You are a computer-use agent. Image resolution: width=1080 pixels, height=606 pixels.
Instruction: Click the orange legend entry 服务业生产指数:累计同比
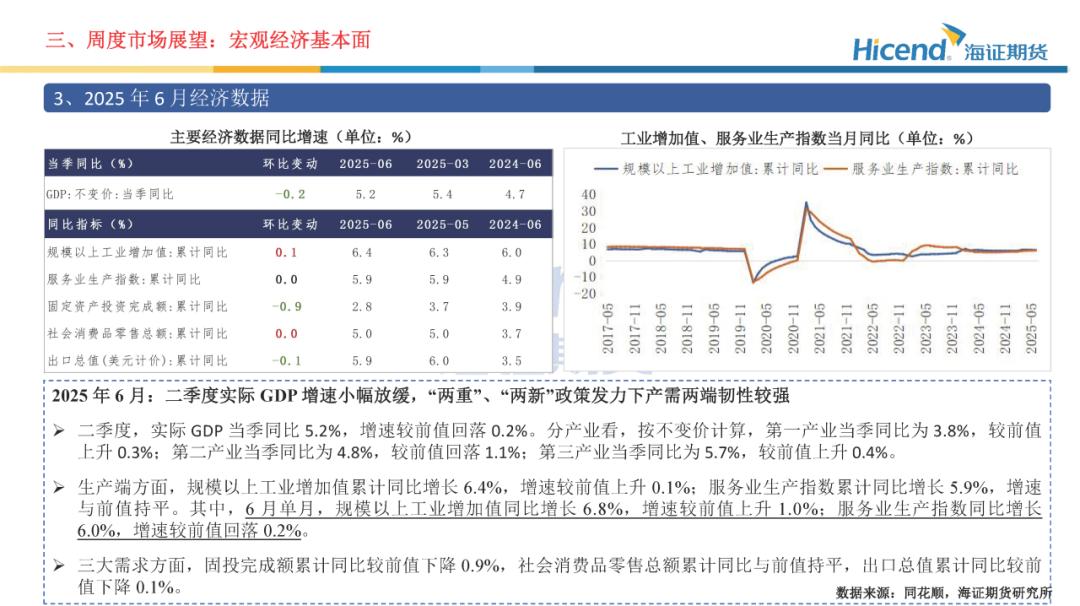pyautogui.click(x=921, y=169)
